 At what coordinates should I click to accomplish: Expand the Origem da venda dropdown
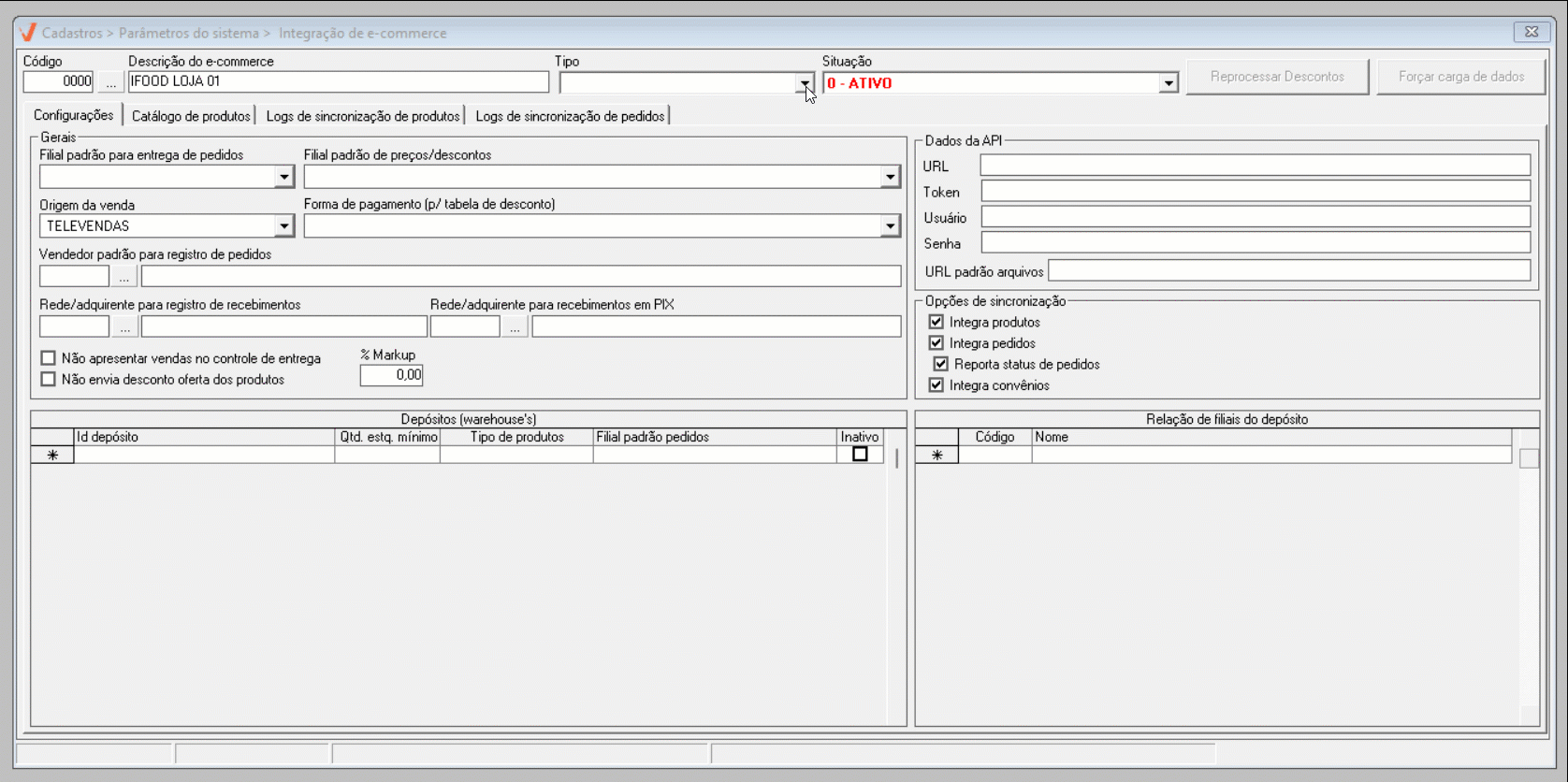tap(283, 226)
